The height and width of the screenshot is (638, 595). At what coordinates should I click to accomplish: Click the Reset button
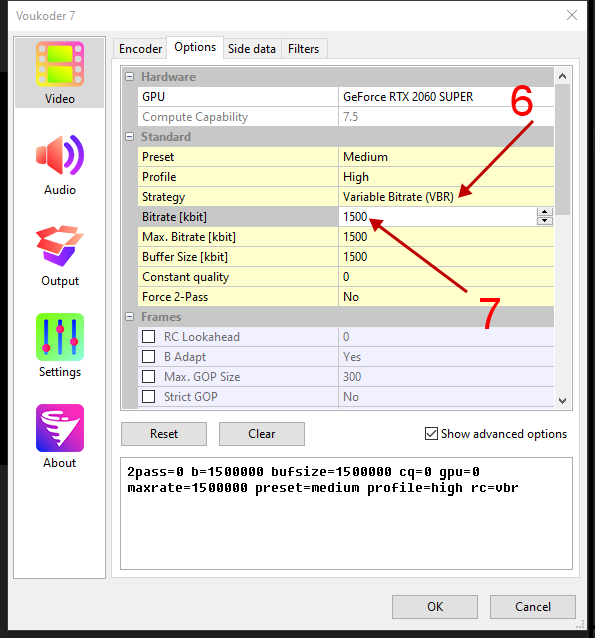click(x=164, y=434)
